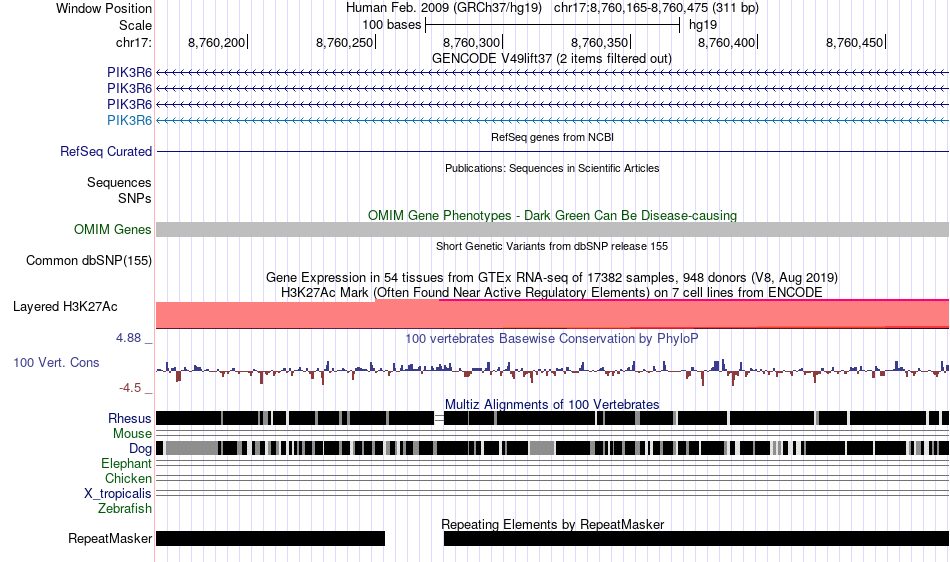This screenshot has height=562, width=950.
Task: Click the right RepeatMasker black block
Action: click(x=697, y=538)
